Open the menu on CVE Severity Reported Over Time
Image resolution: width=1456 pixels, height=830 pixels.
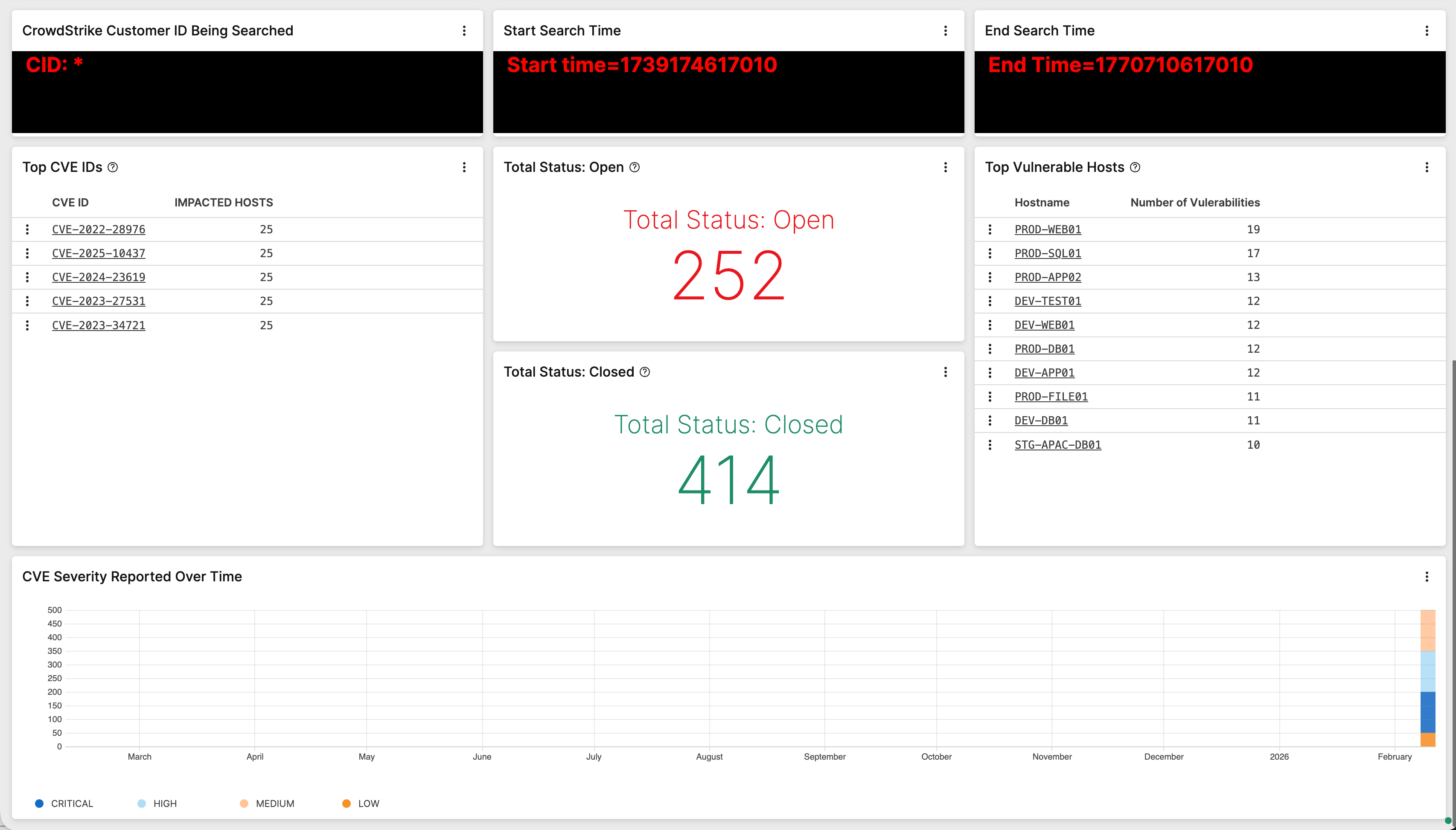click(x=1427, y=576)
